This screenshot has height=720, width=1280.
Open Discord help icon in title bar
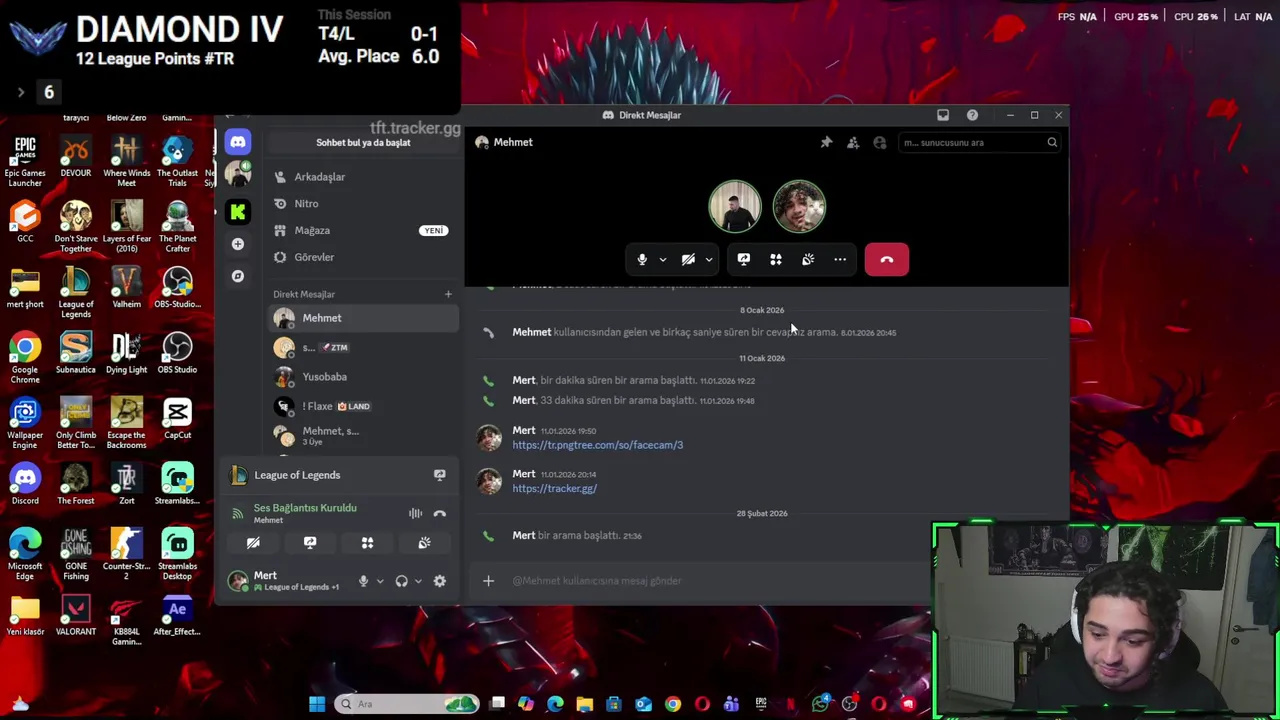point(972,115)
